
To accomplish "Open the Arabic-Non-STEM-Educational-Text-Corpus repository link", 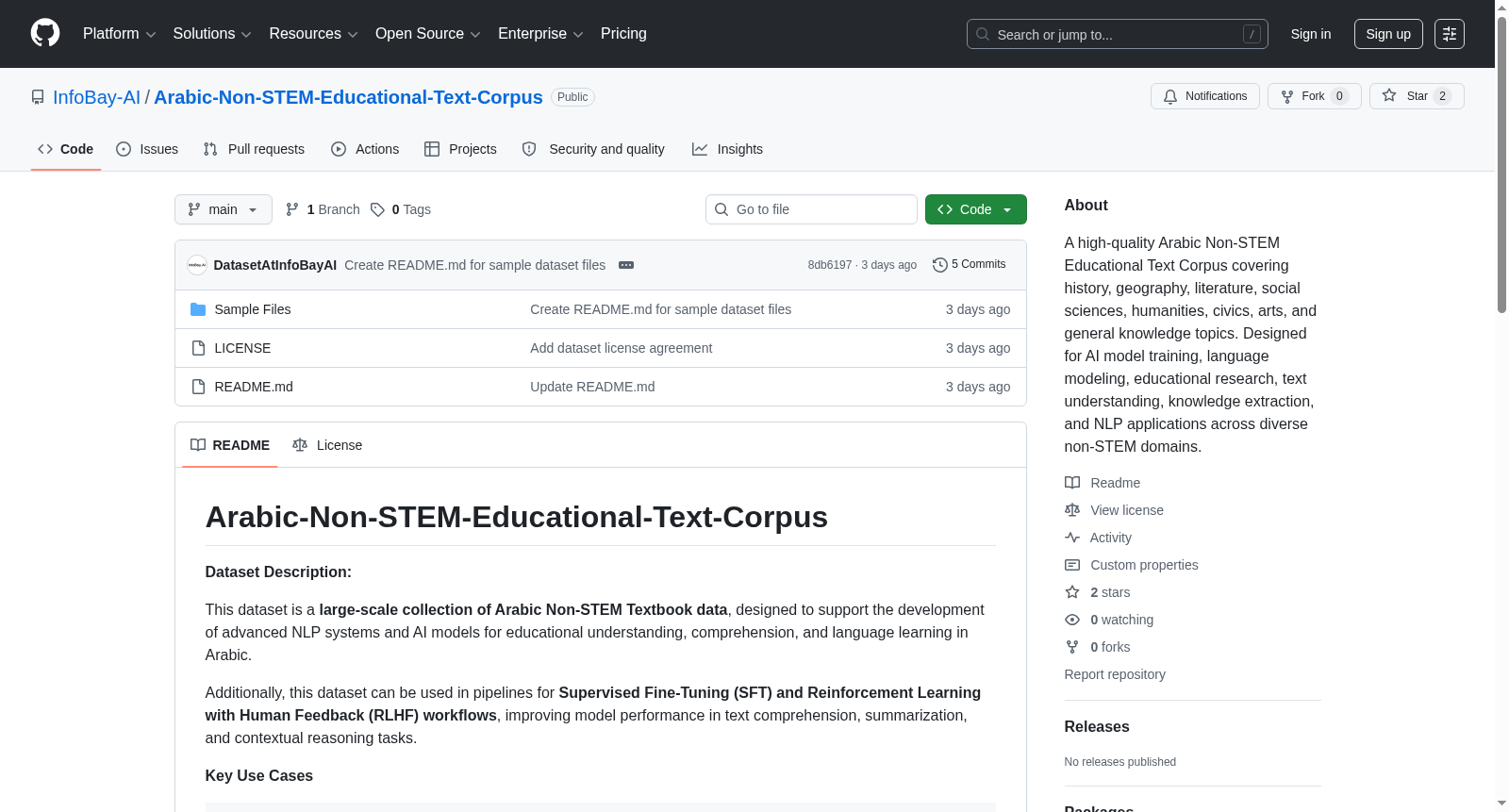I will click(x=348, y=97).
